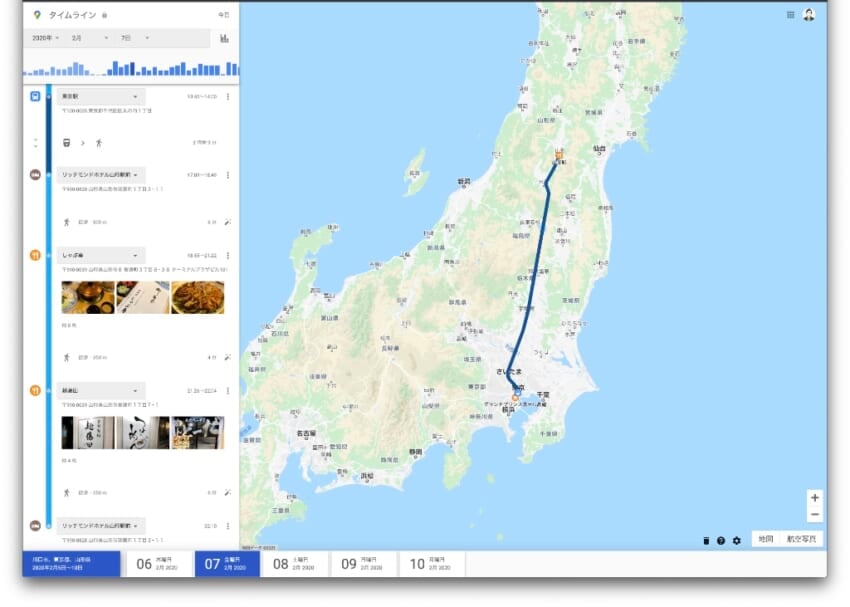
Task: Open the year 2020 dropdown
Action: click(x=46, y=38)
